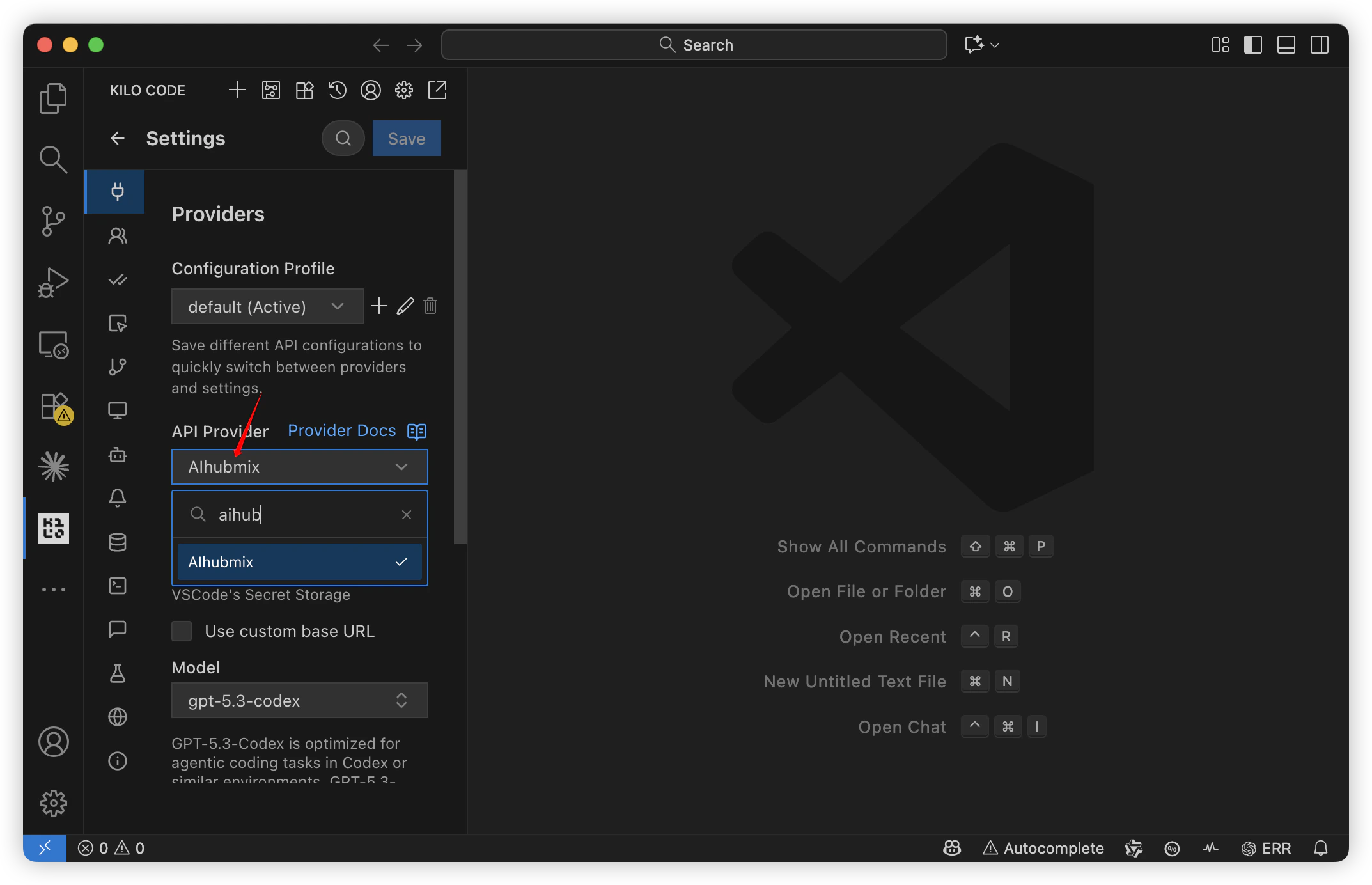This screenshot has width=1372, height=885.
Task: Rename profile with pencil icon
Action: coord(405,306)
